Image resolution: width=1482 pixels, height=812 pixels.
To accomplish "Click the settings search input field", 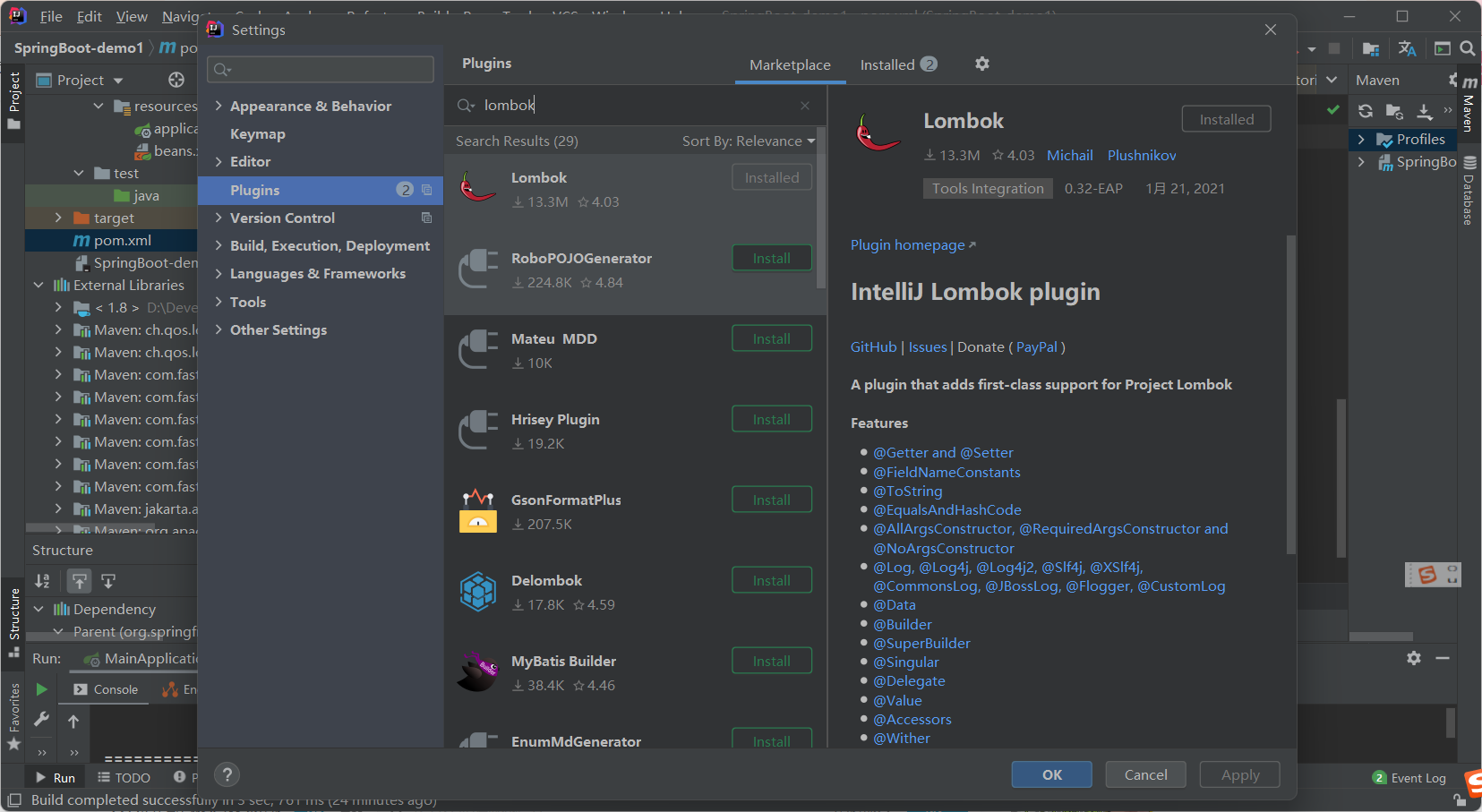I will (x=321, y=69).
